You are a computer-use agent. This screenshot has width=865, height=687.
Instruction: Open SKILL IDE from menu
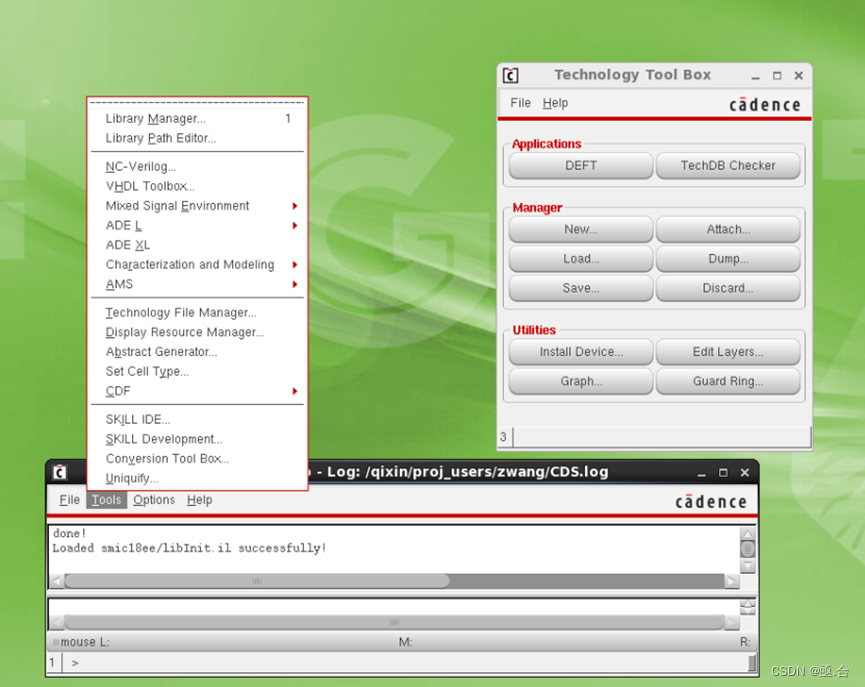click(x=197, y=419)
